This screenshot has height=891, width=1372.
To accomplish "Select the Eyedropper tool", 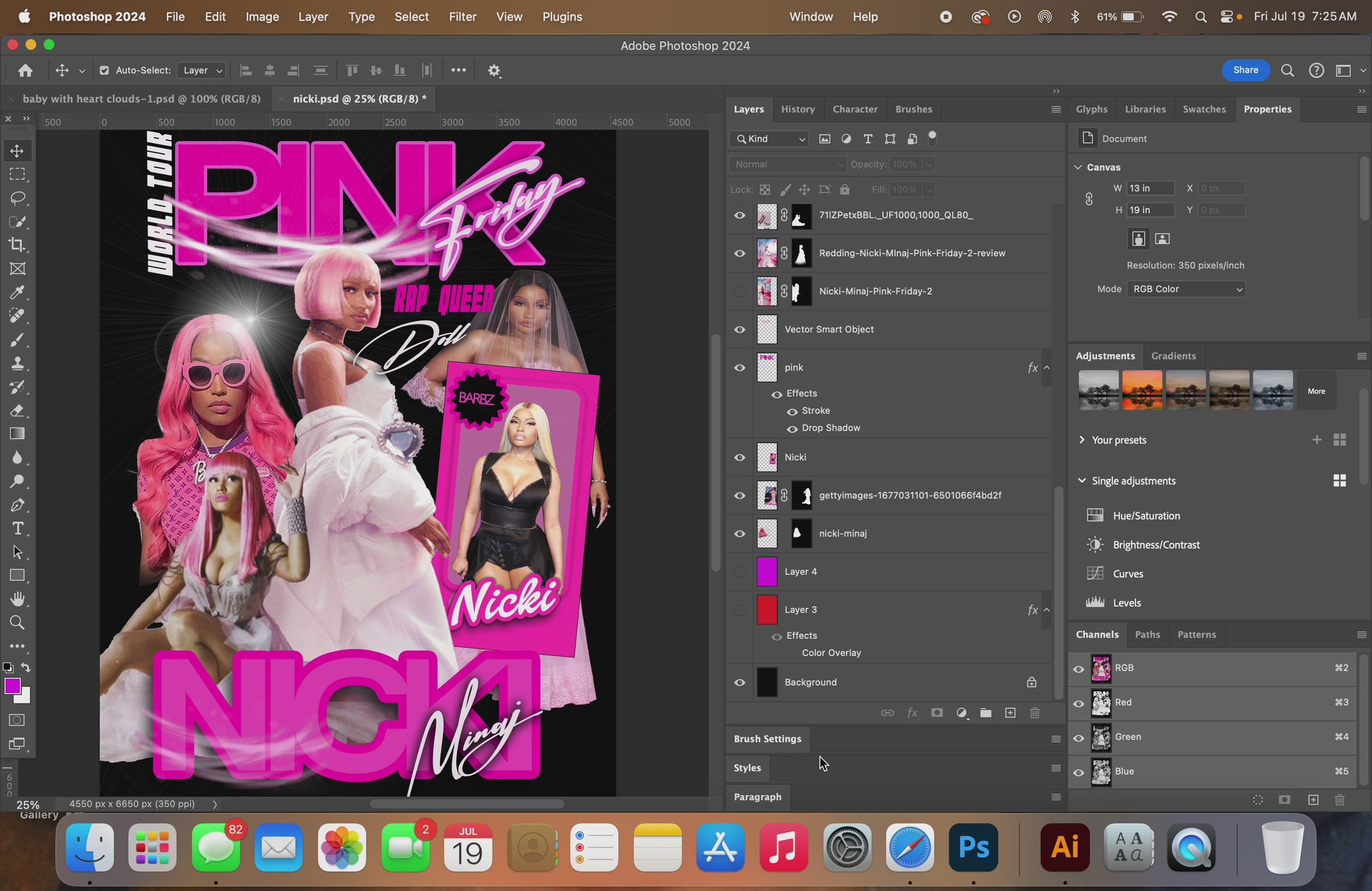I will coord(17,293).
